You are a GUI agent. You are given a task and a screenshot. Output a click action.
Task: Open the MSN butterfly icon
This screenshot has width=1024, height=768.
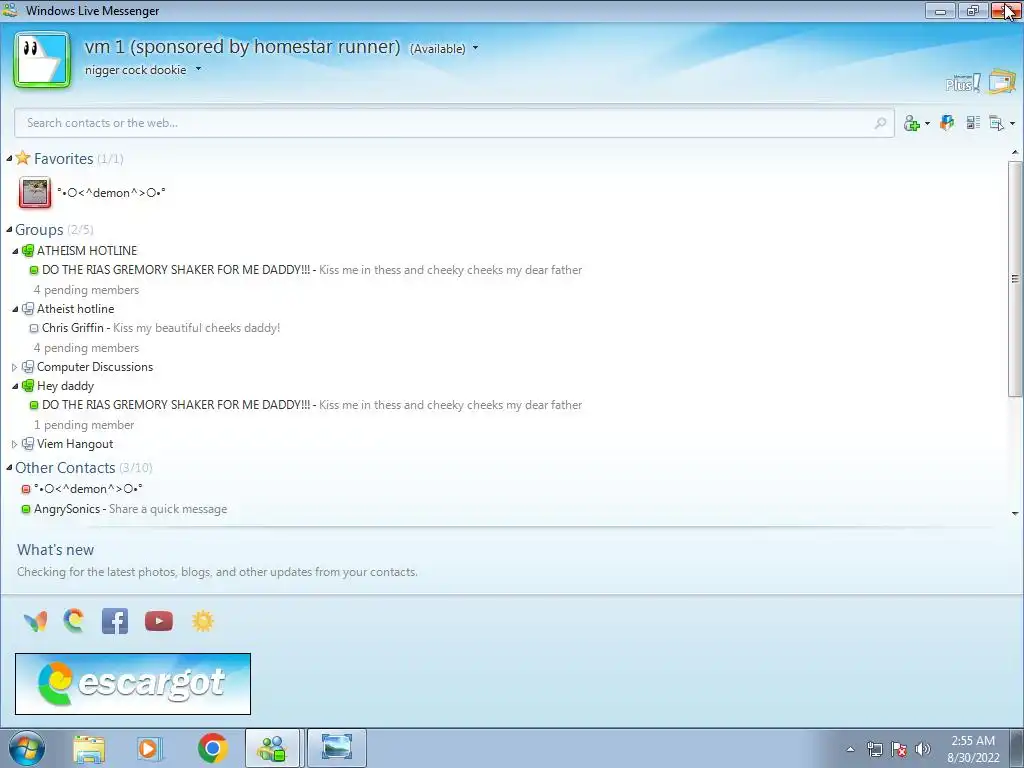(x=35, y=621)
